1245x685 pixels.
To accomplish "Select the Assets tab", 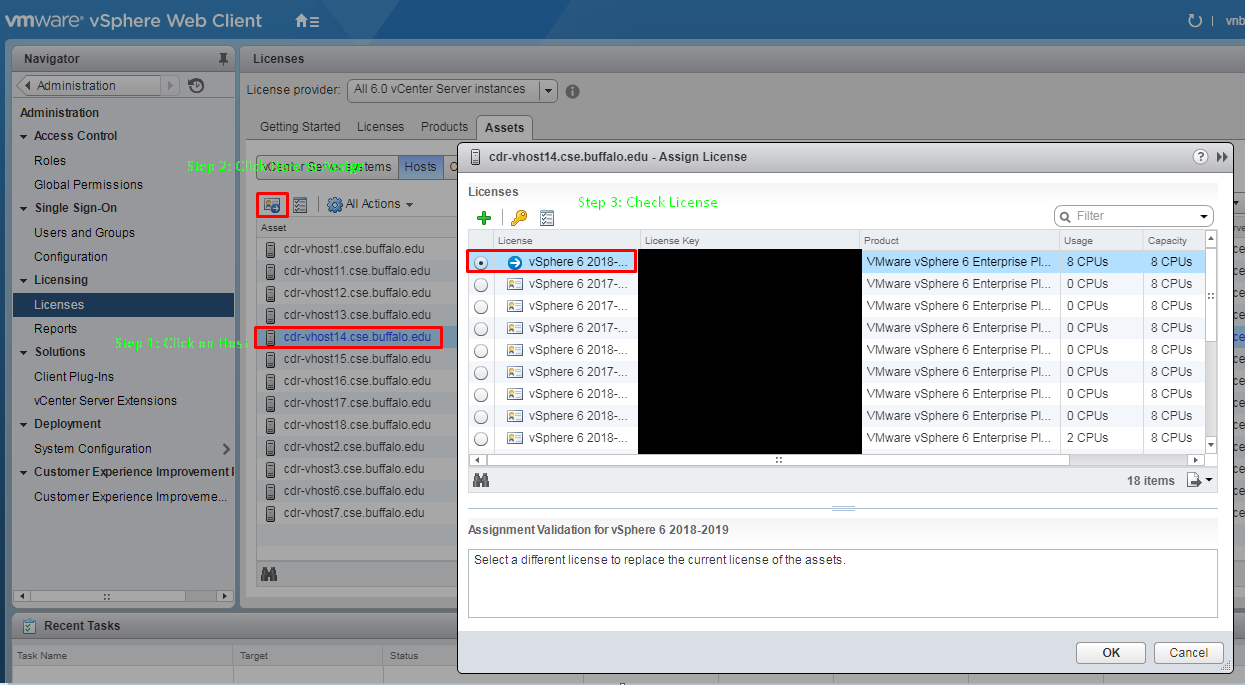I will (x=505, y=127).
